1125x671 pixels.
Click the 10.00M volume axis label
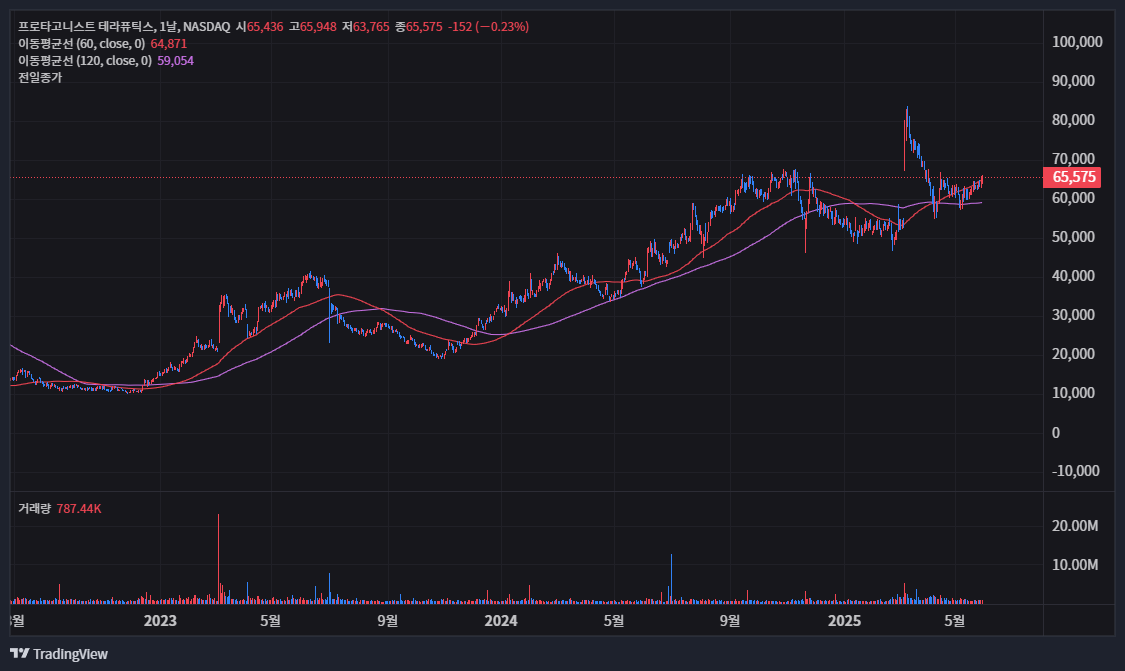point(1075,565)
